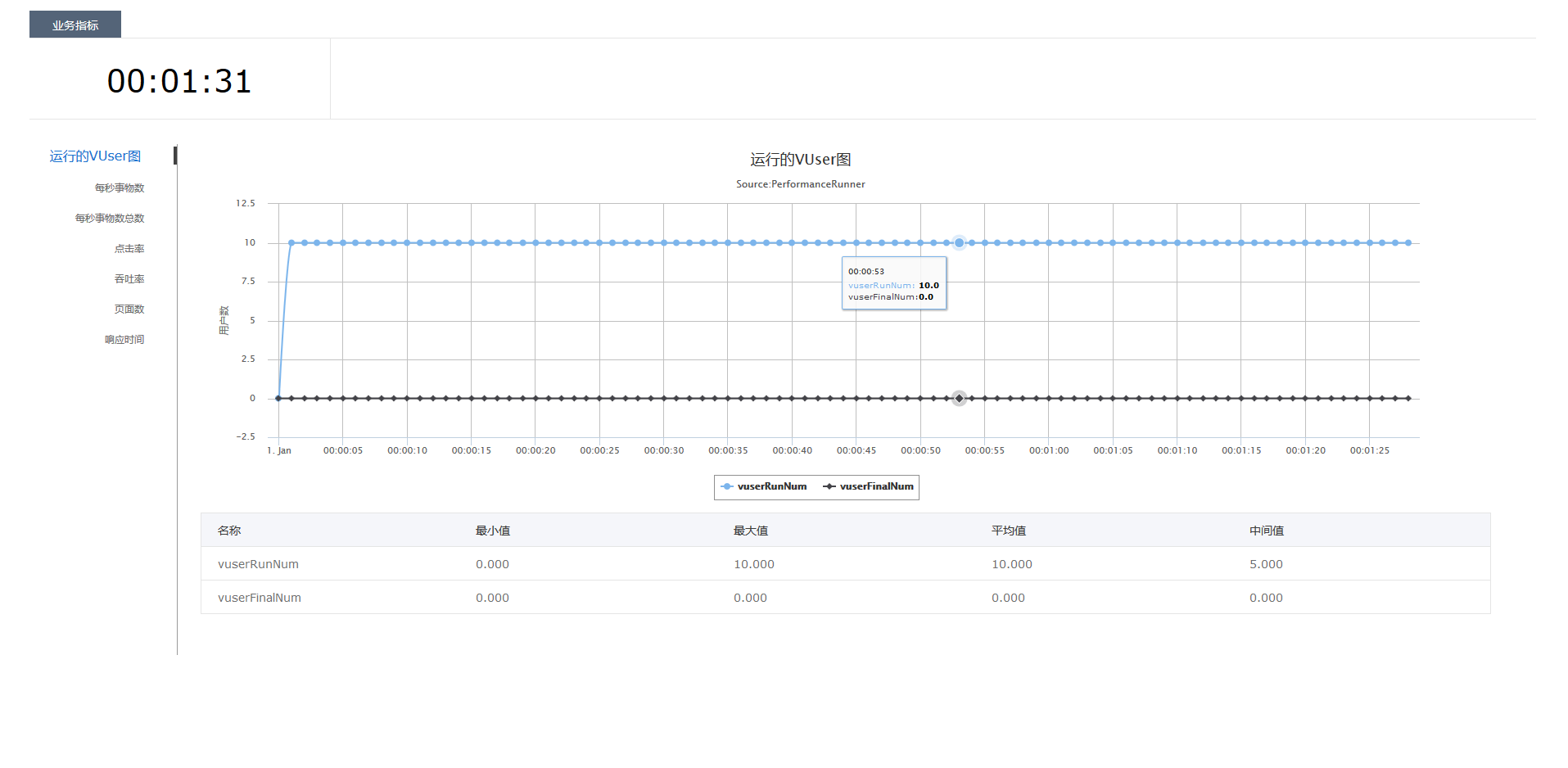Click the 最小值 column header
This screenshot has width=1568, height=768.
tap(493, 531)
